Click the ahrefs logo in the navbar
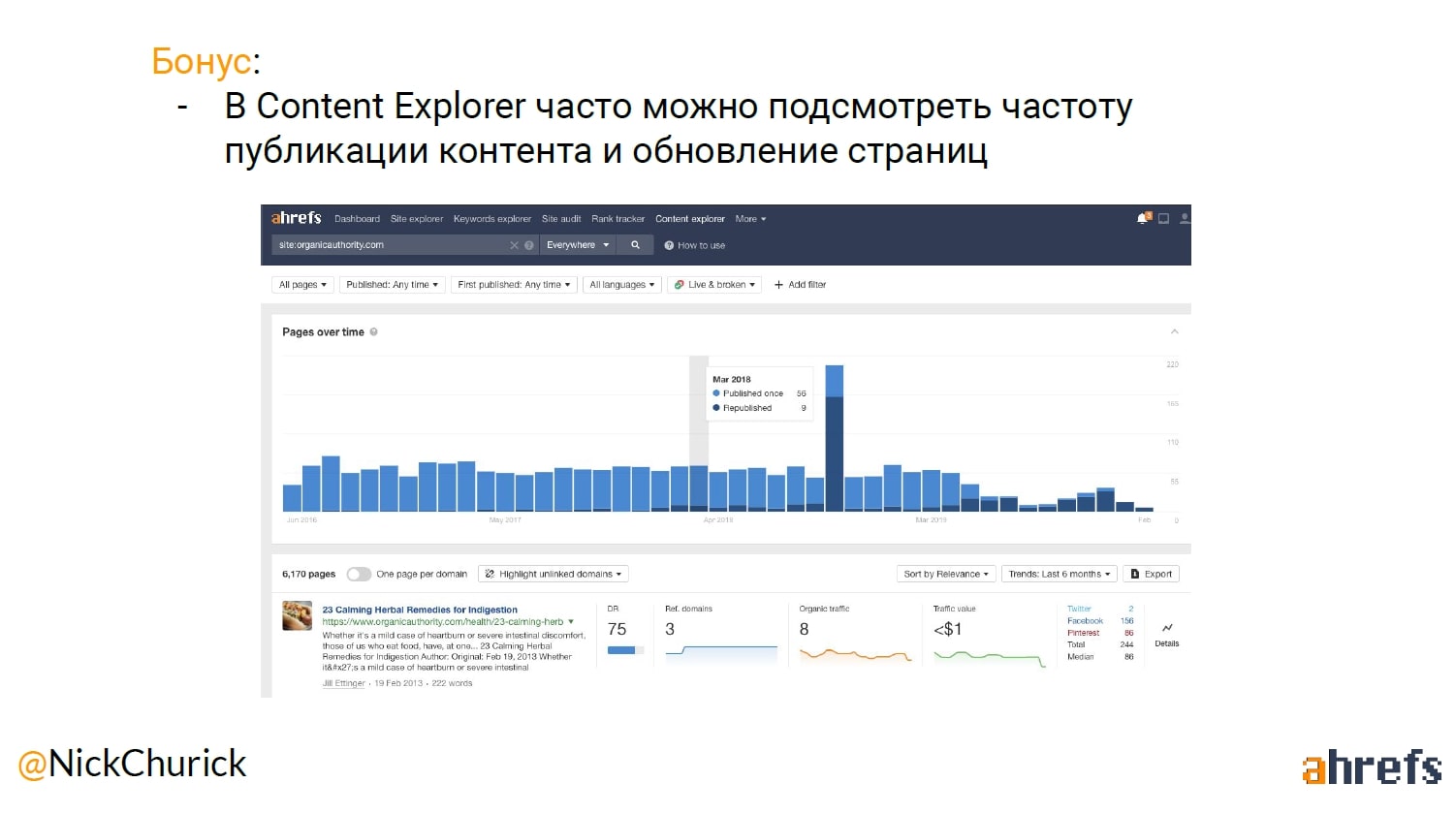The image size is (1456, 814). tap(296, 218)
